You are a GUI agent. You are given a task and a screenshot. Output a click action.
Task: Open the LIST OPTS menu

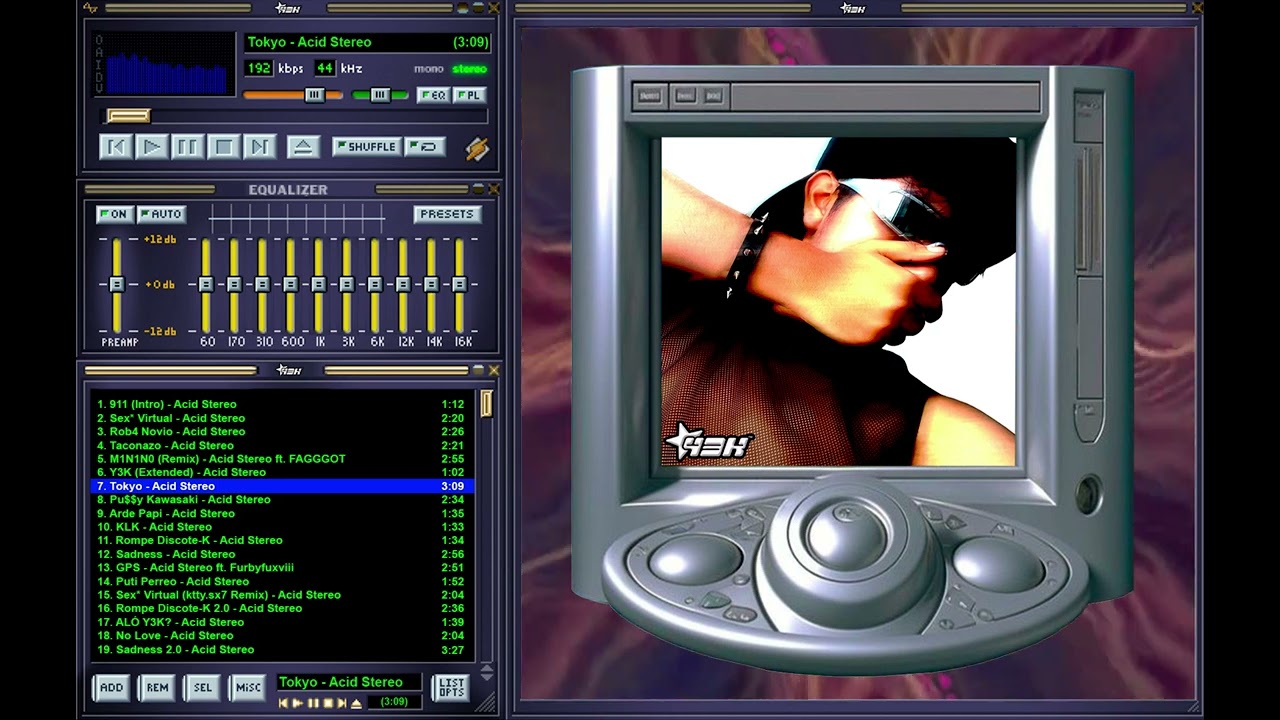pos(451,688)
